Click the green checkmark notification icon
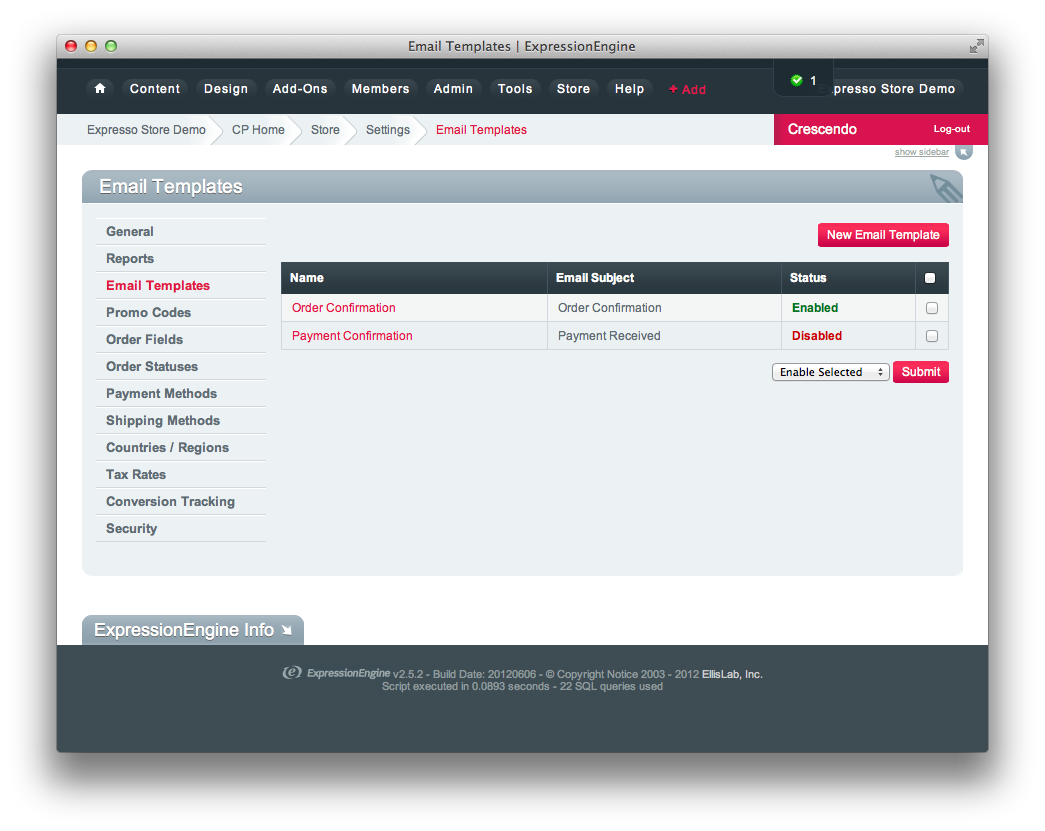The image size is (1045, 831). [x=796, y=80]
